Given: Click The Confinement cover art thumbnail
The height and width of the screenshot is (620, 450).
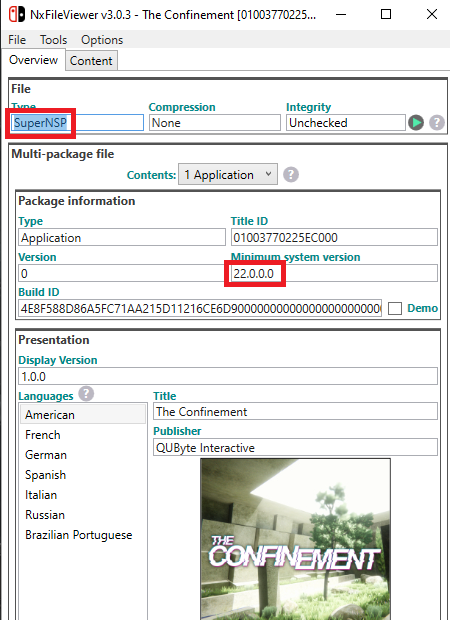Looking at the screenshot, I should (295, 539).
